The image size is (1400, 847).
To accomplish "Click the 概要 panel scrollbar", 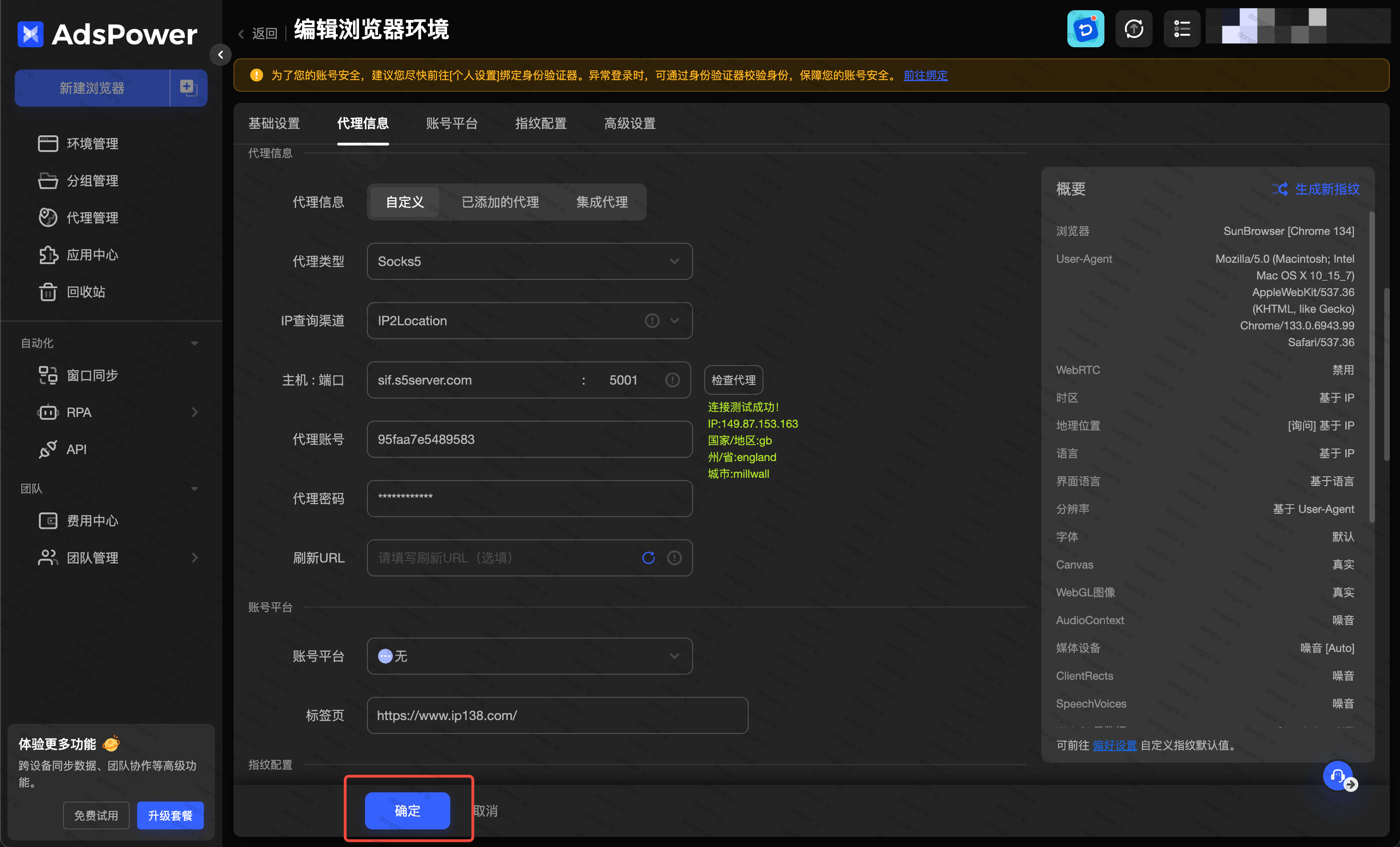I will 1372,367.
